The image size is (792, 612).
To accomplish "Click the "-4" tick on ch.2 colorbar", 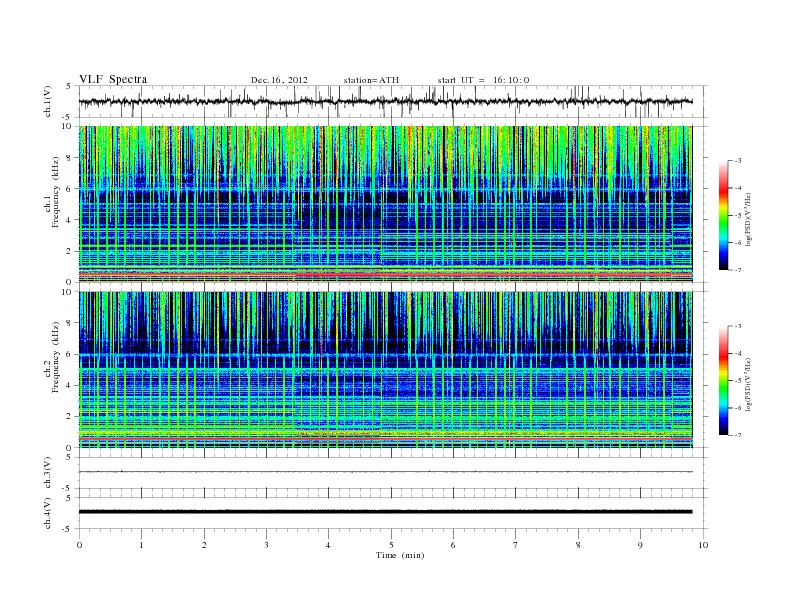I will pos(738,353).
